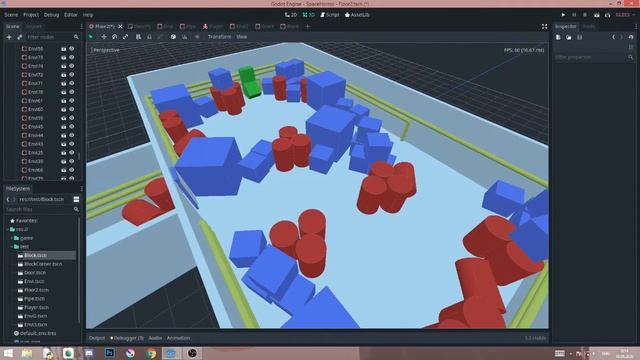Open the Editor menu
This screenshot has height=360, width=640.
[x=71, y=15]
